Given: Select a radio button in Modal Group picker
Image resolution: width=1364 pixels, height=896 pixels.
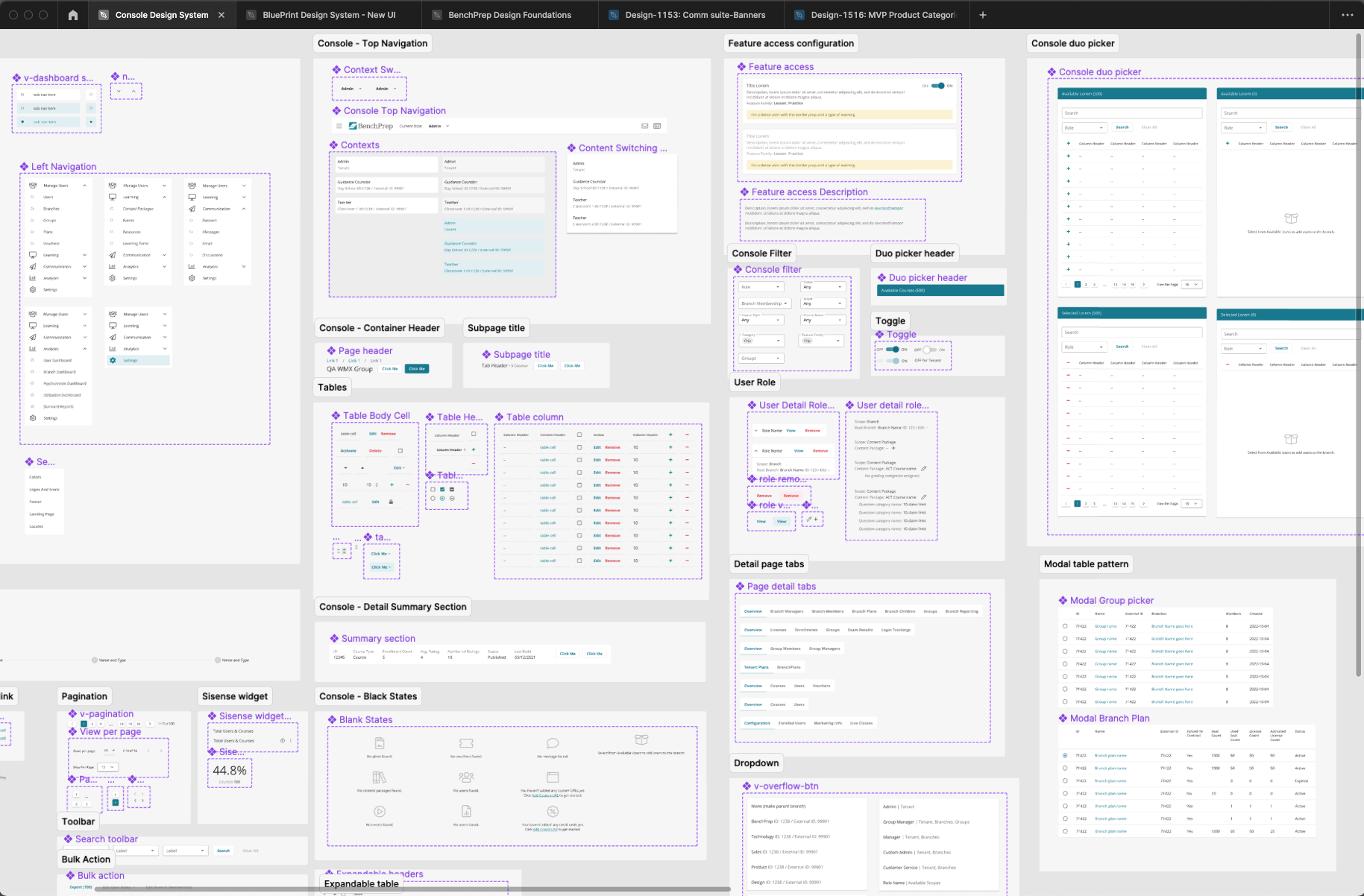Looking at the screenshot, I should point(1065,626).
